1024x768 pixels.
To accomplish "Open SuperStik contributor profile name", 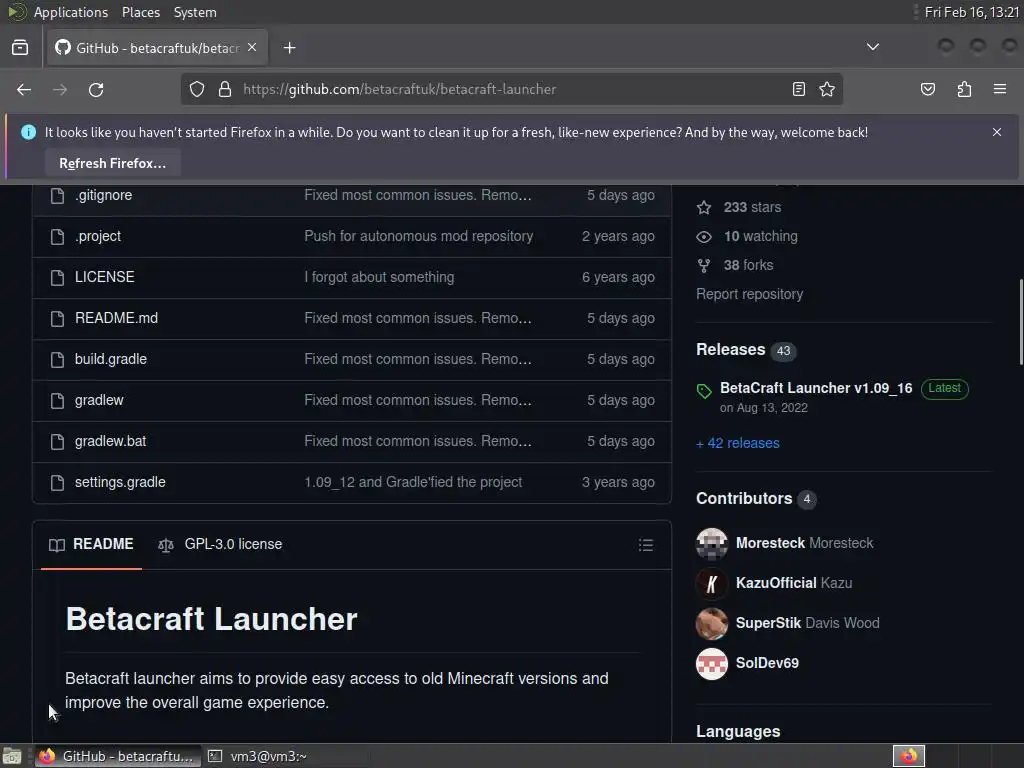I will [768, 623].
